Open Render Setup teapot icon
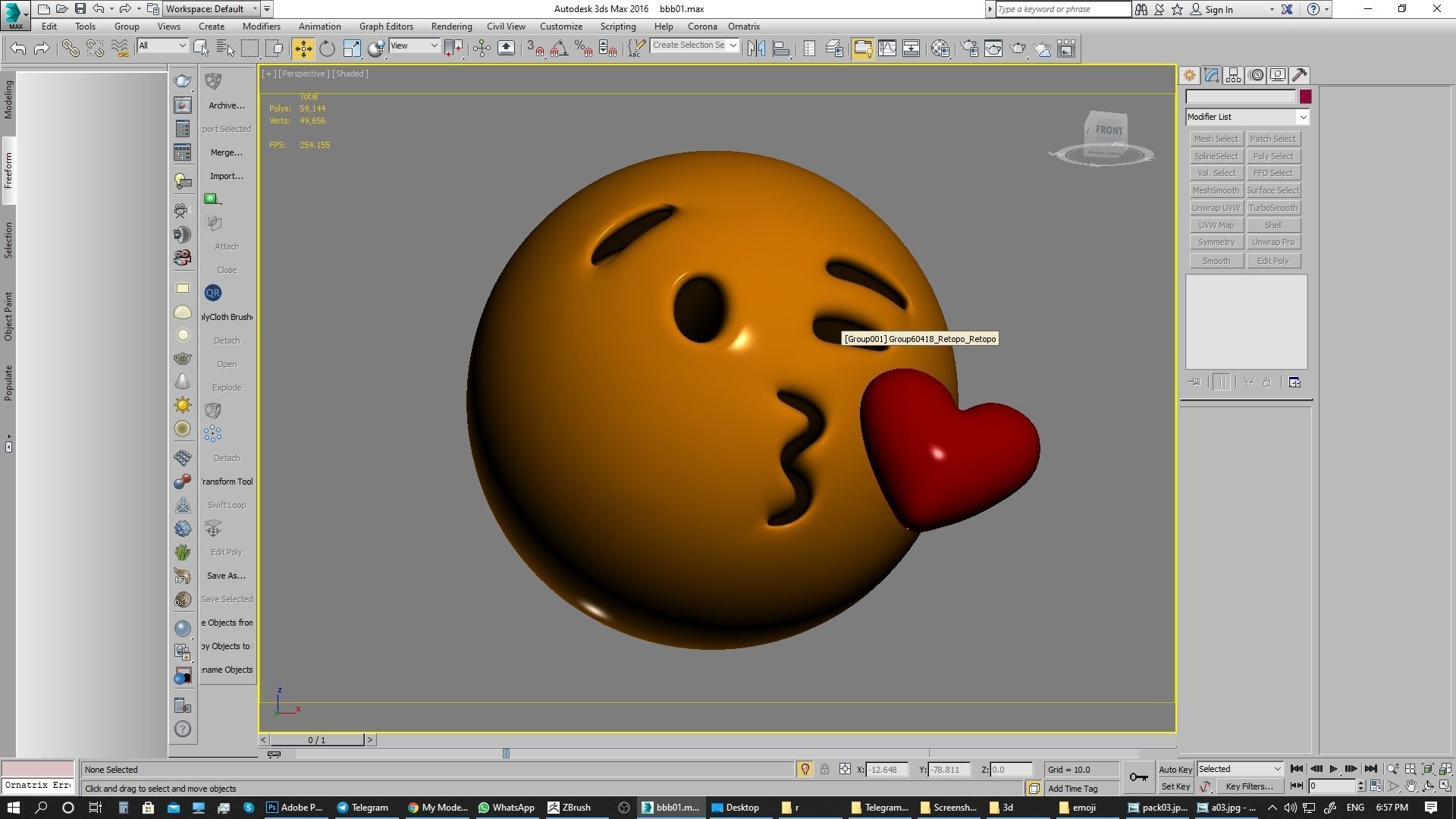The width and height of the screenshot is (1456, 819). point(969,49)
